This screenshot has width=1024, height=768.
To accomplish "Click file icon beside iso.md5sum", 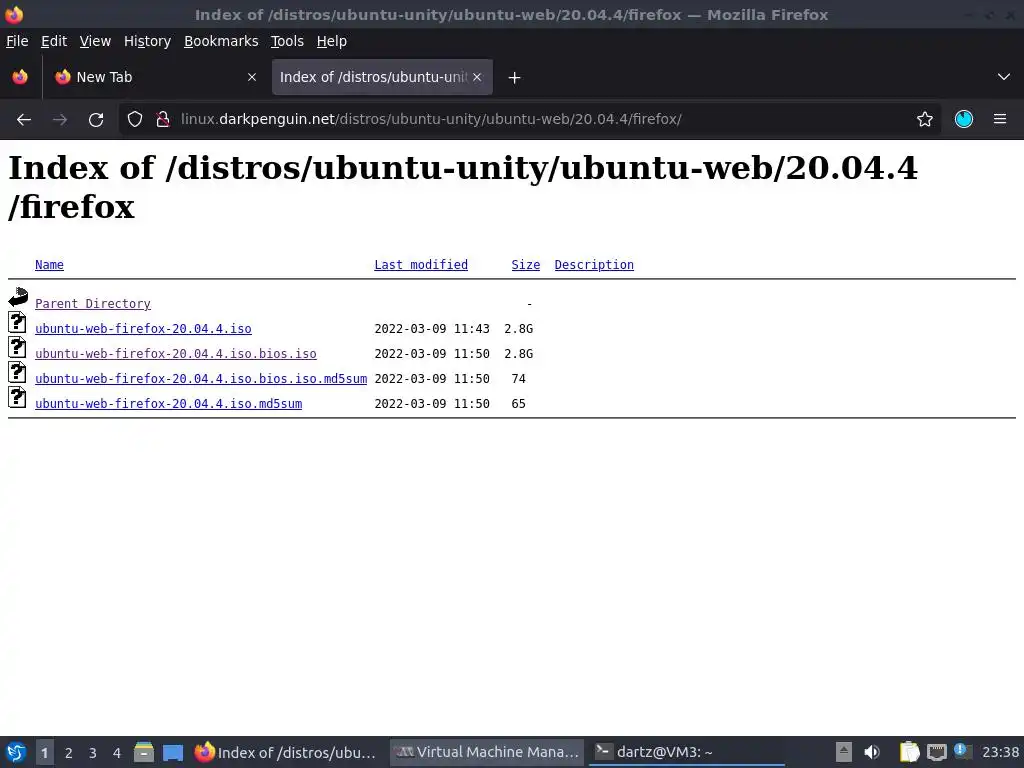I will tap(17, 398).
